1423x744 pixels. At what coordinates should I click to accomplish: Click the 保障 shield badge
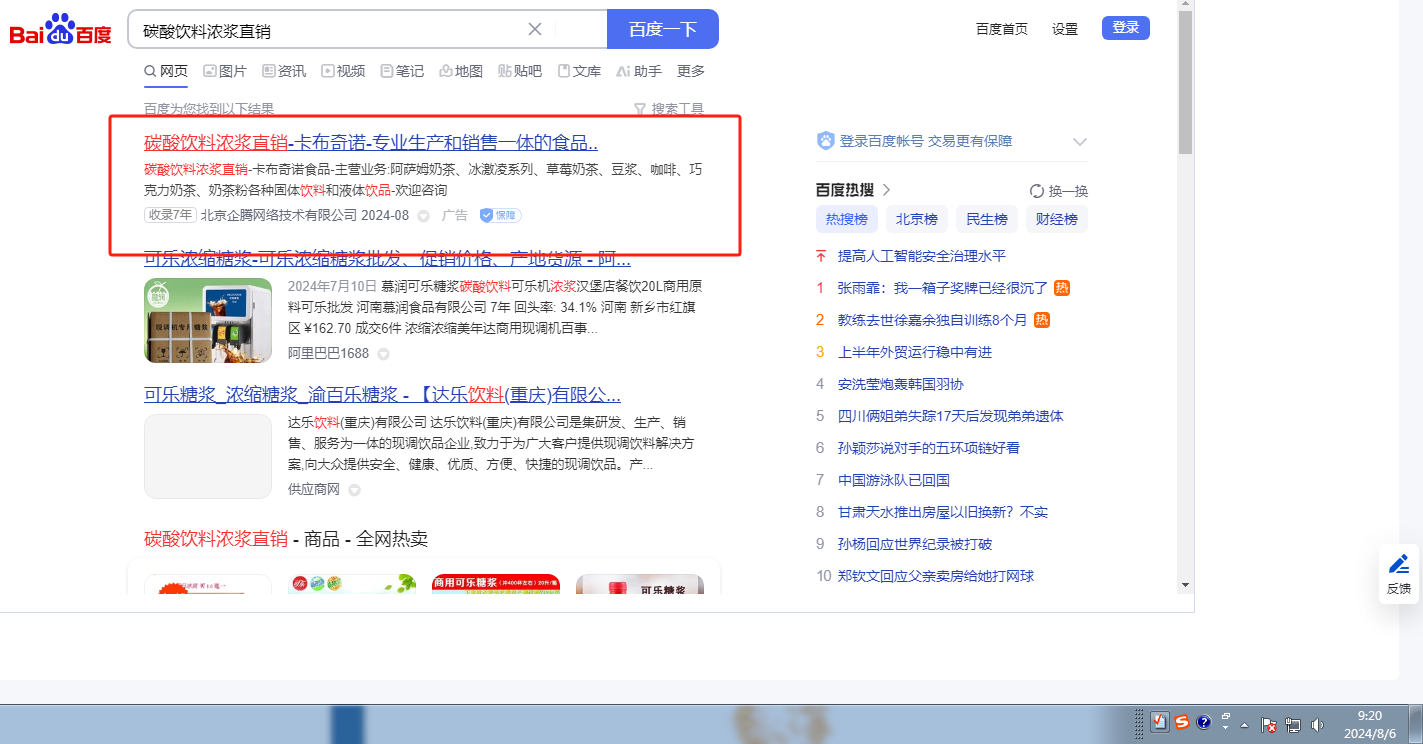pos(500,215)
